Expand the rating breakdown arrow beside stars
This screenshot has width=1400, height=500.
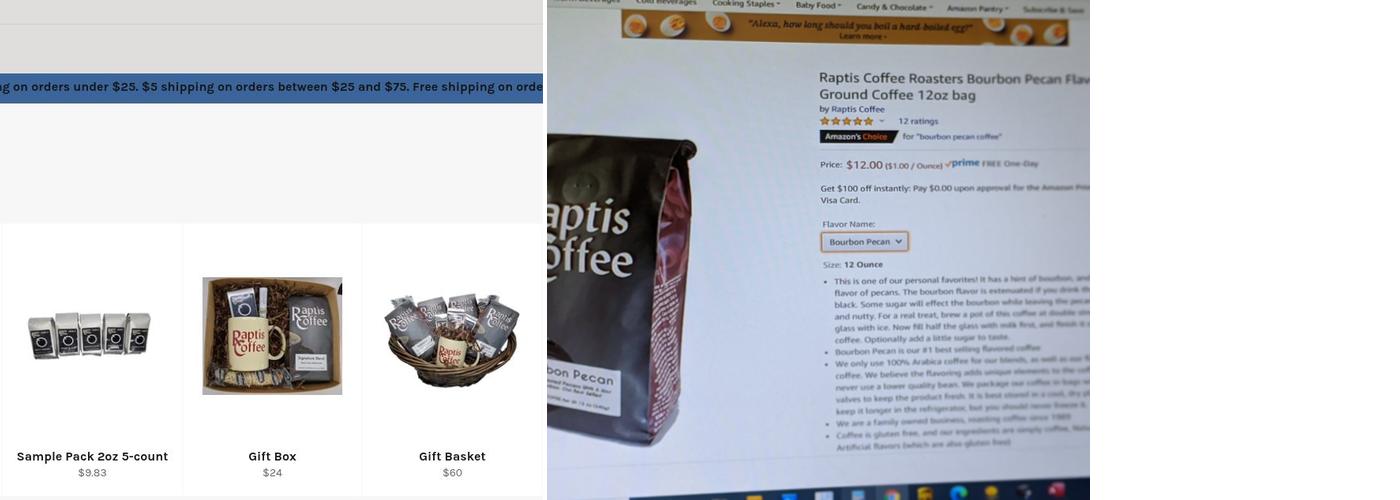pos(881,121)
